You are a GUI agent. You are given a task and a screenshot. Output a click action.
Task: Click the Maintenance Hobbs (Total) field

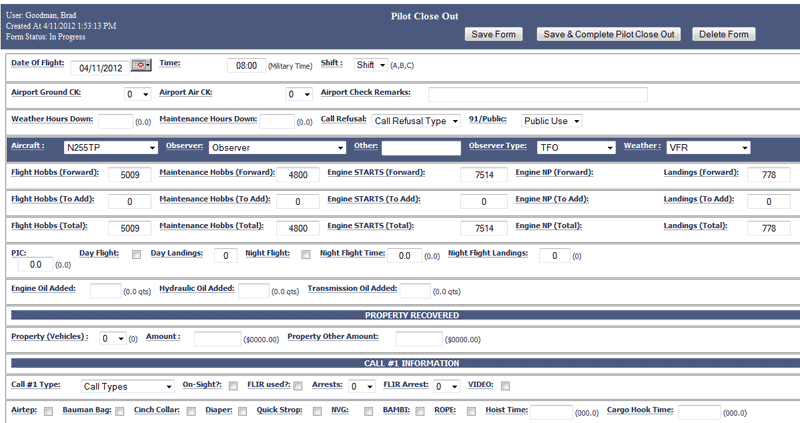(298, 228)
